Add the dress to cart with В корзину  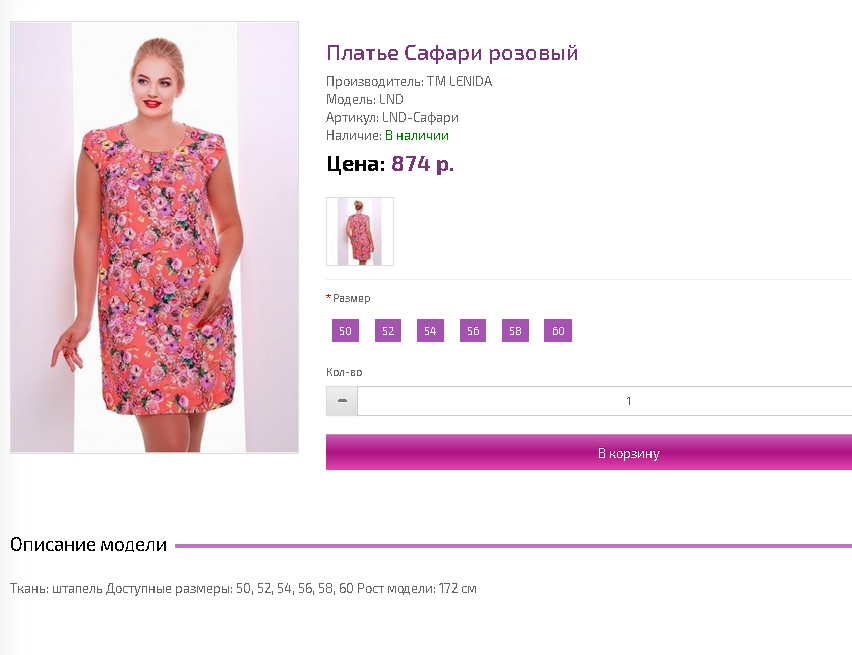tap(589, 453)
